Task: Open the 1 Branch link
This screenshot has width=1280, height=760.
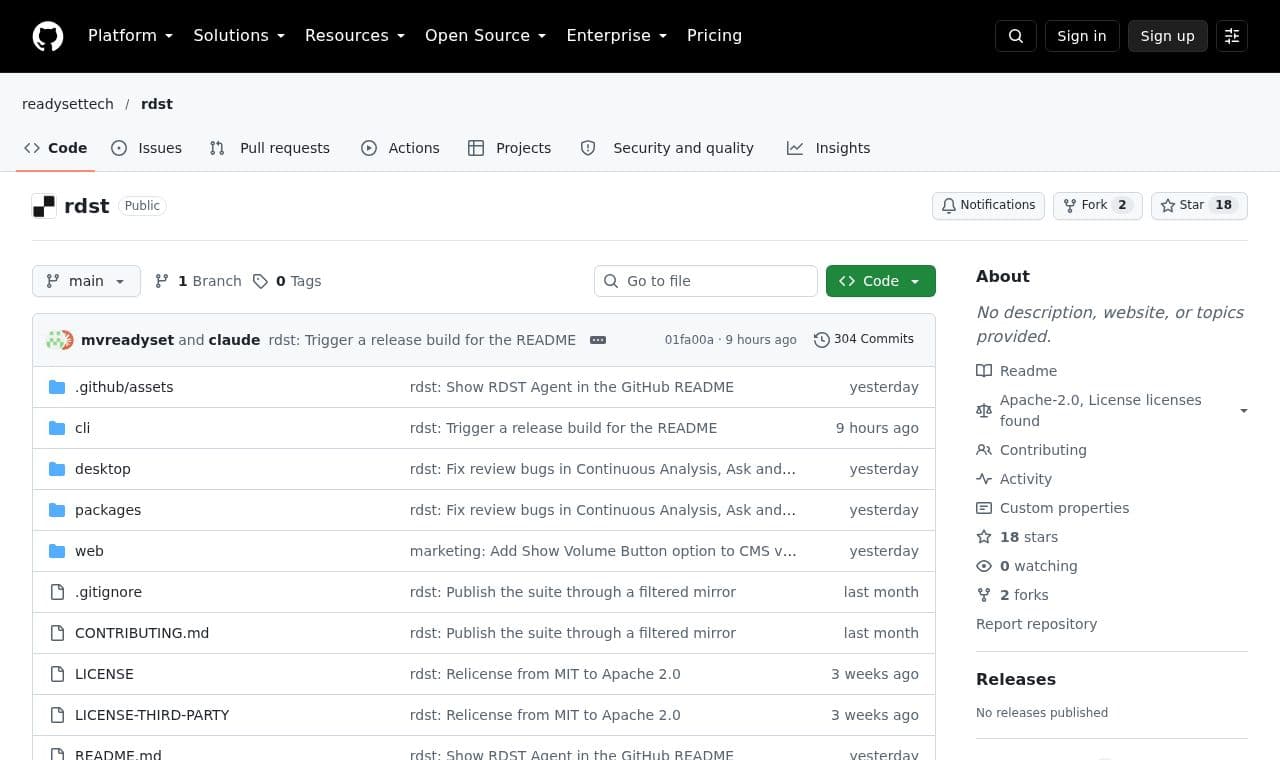Action: [x=198, y=281]
